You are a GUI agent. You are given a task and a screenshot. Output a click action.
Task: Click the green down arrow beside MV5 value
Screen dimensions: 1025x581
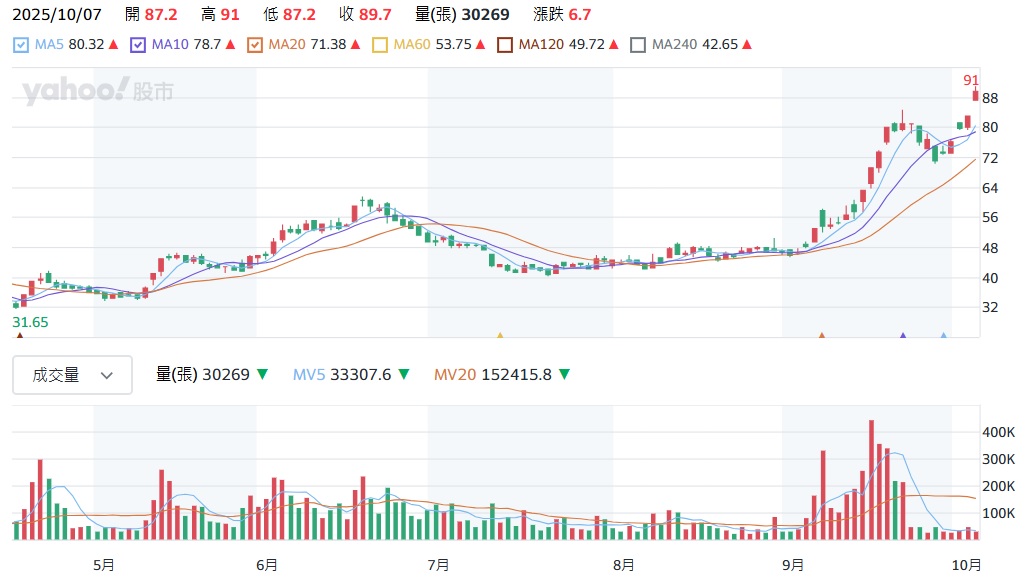pyautogui.click(x=404, y=375)
